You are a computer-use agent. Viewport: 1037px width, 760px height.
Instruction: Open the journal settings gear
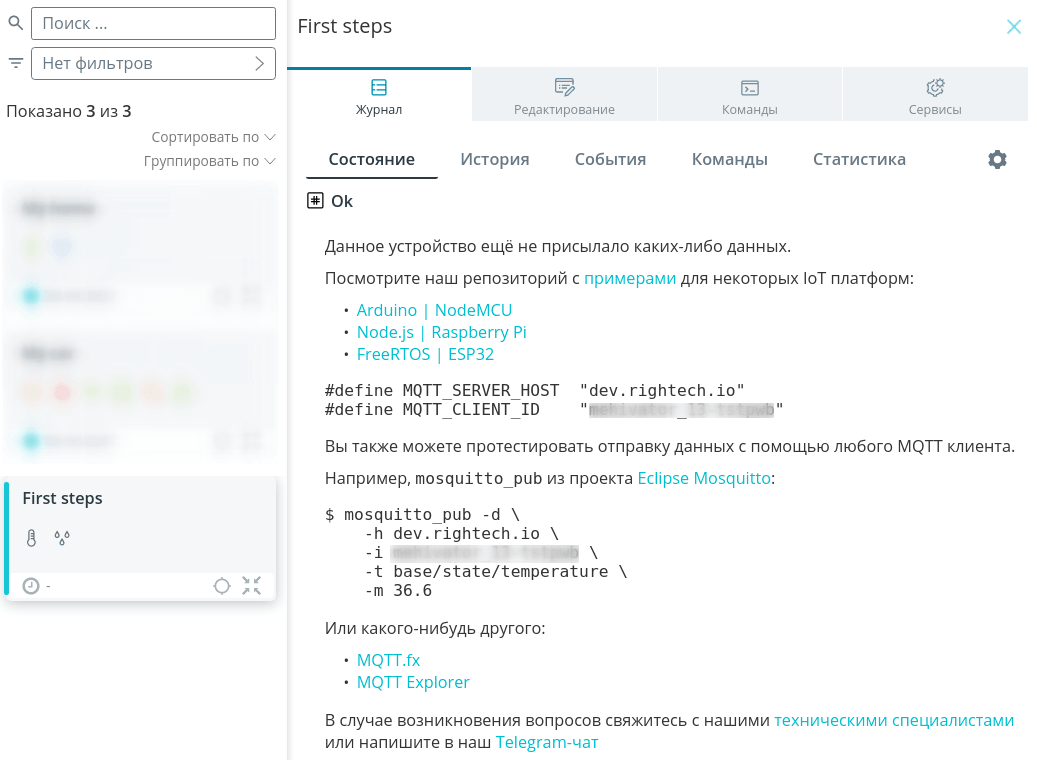[997, 159]
